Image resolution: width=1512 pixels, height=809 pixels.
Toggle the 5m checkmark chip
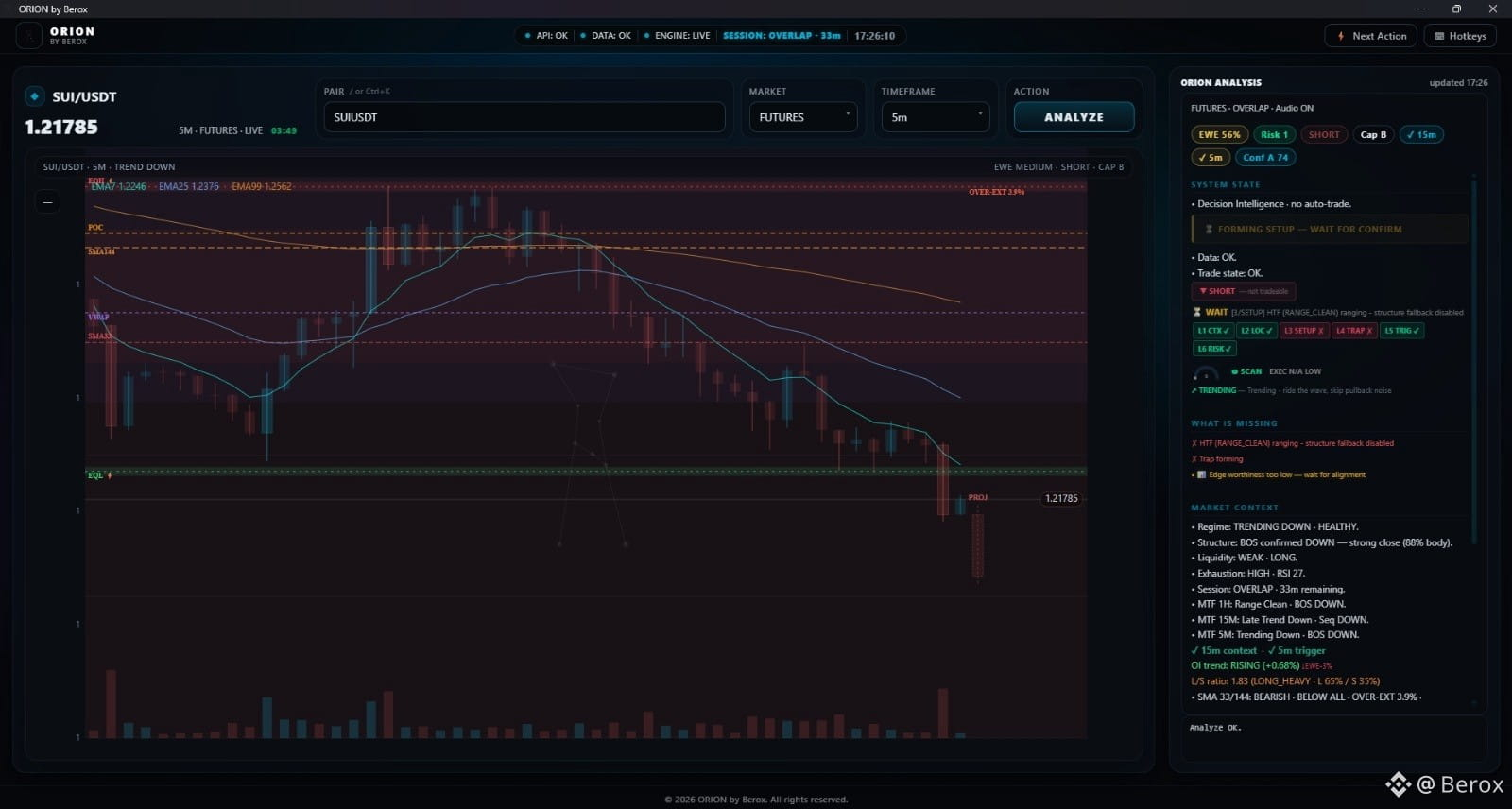coord(1211,158)
